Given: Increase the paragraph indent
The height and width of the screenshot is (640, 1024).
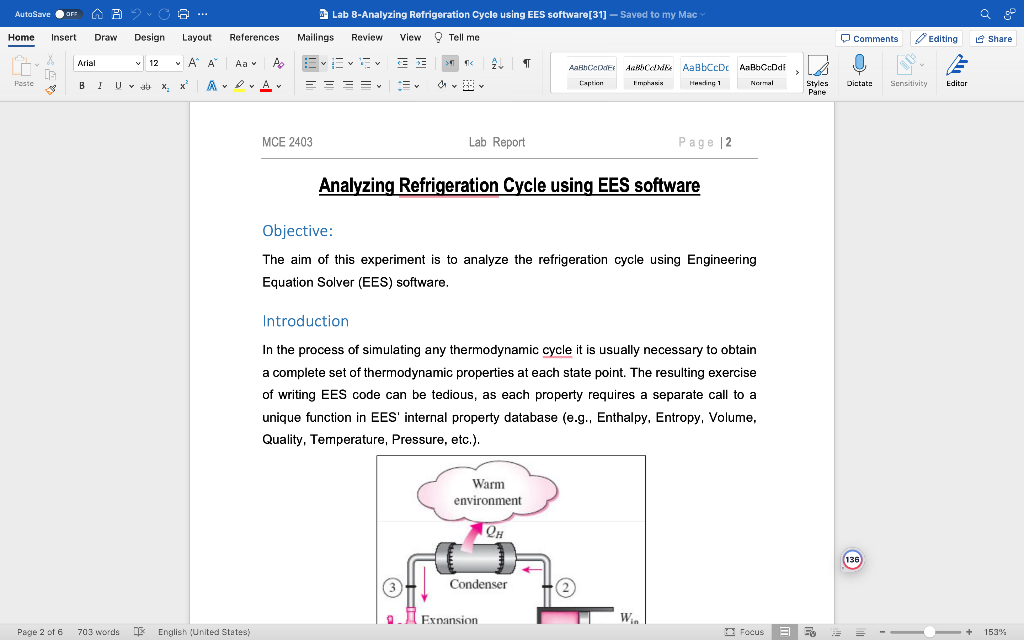Looking at the screenshot, I should 421,63.
